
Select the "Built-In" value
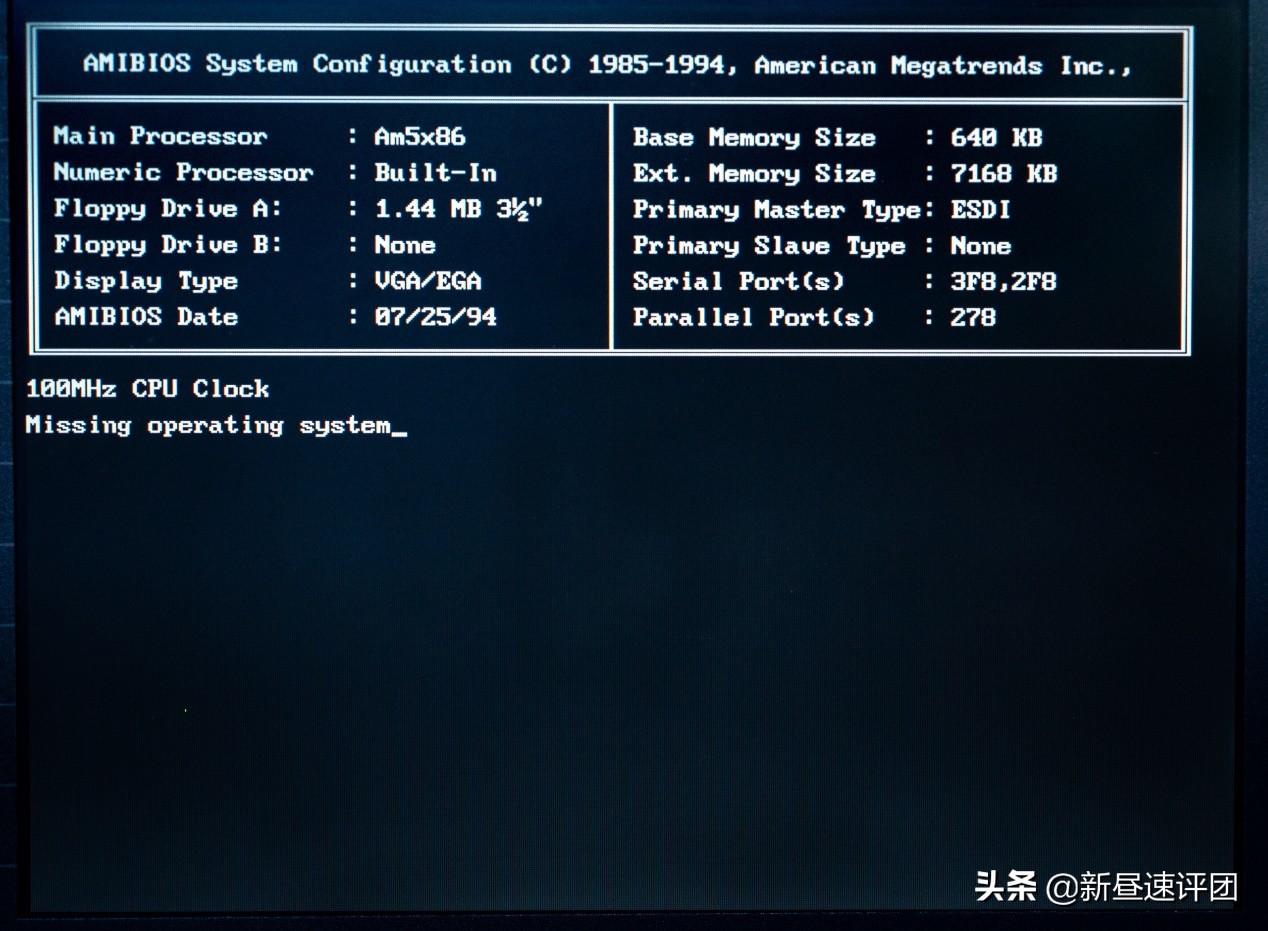pyautogui.click(x=435, y=172)
